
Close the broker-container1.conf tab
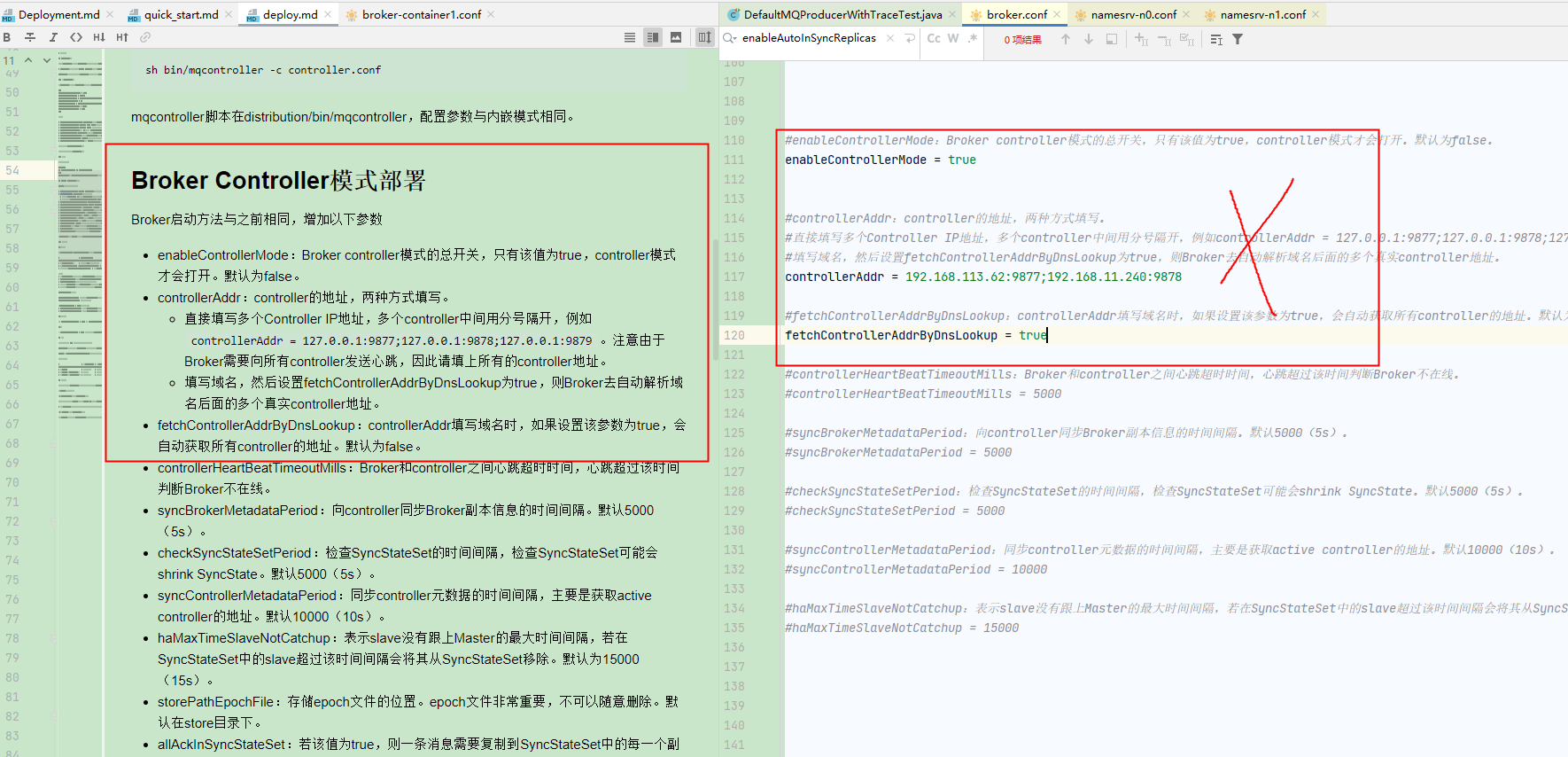point(491,14)
